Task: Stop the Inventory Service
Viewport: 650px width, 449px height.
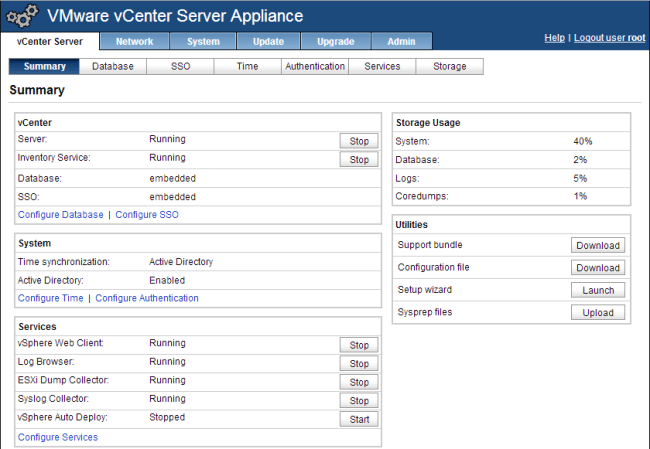Action: (x=359, y=160)
